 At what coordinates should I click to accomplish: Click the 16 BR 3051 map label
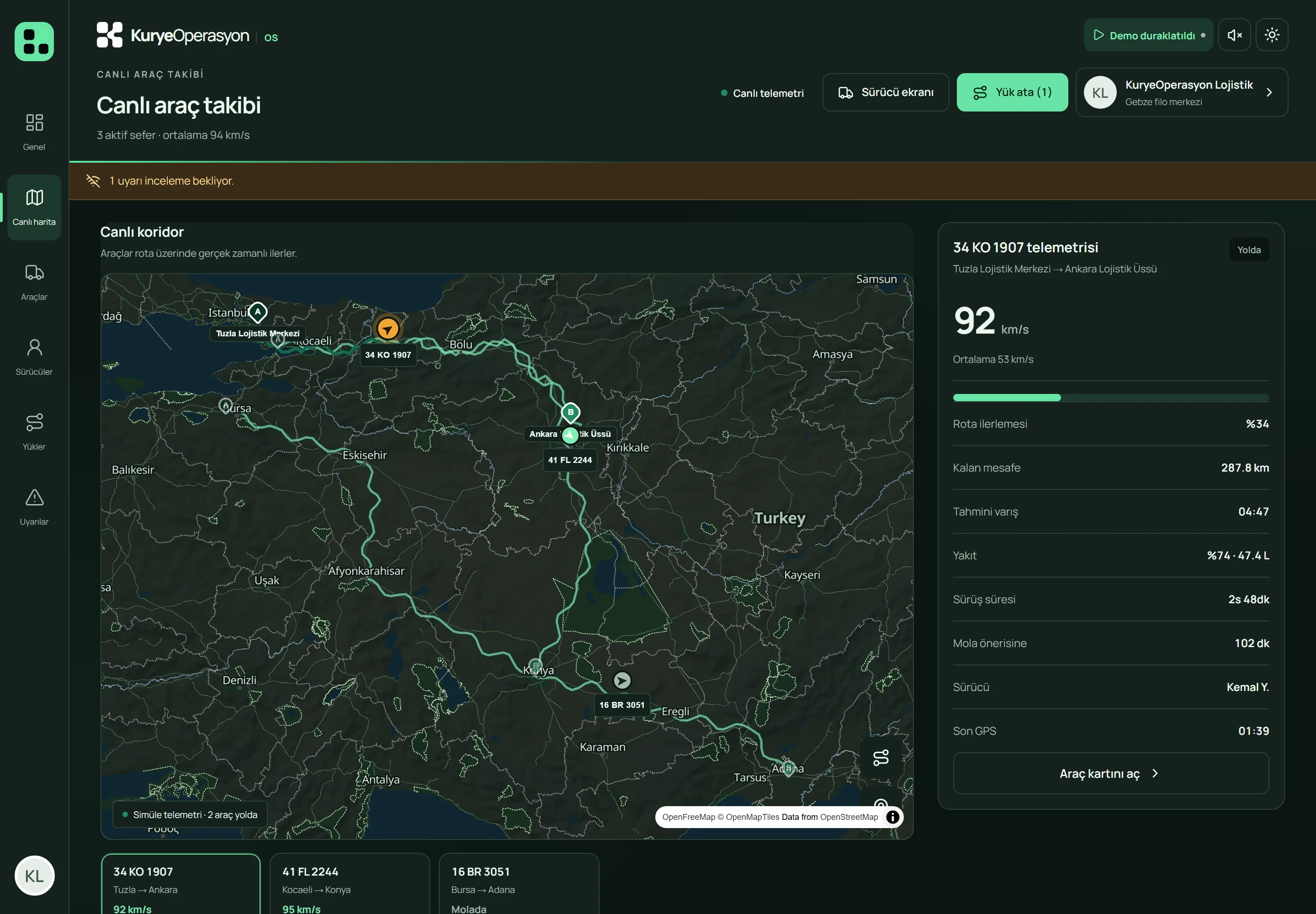click(x=622, y=705)
